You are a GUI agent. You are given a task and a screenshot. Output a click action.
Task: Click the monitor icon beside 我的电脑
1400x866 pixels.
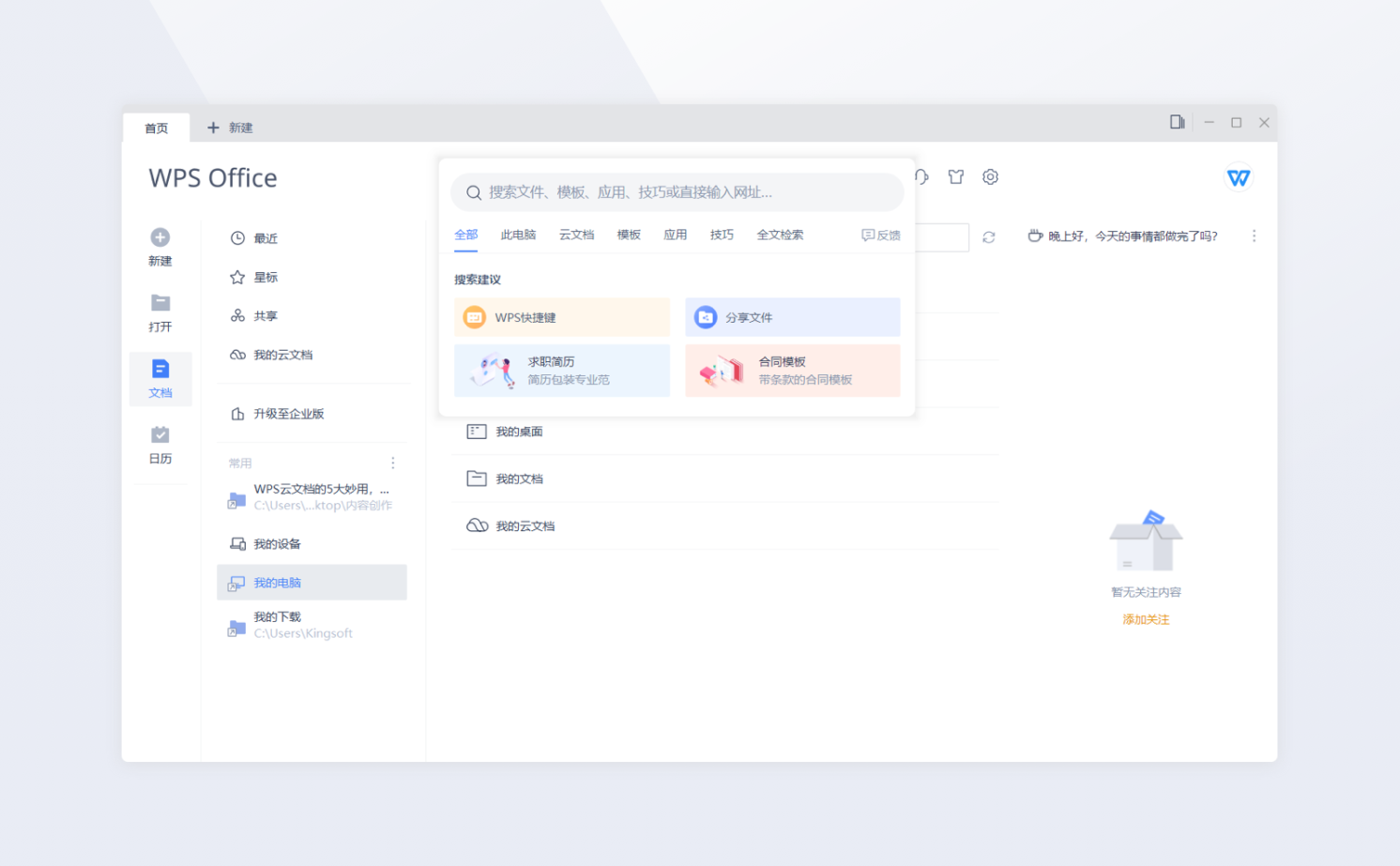[x=236, y=583]
